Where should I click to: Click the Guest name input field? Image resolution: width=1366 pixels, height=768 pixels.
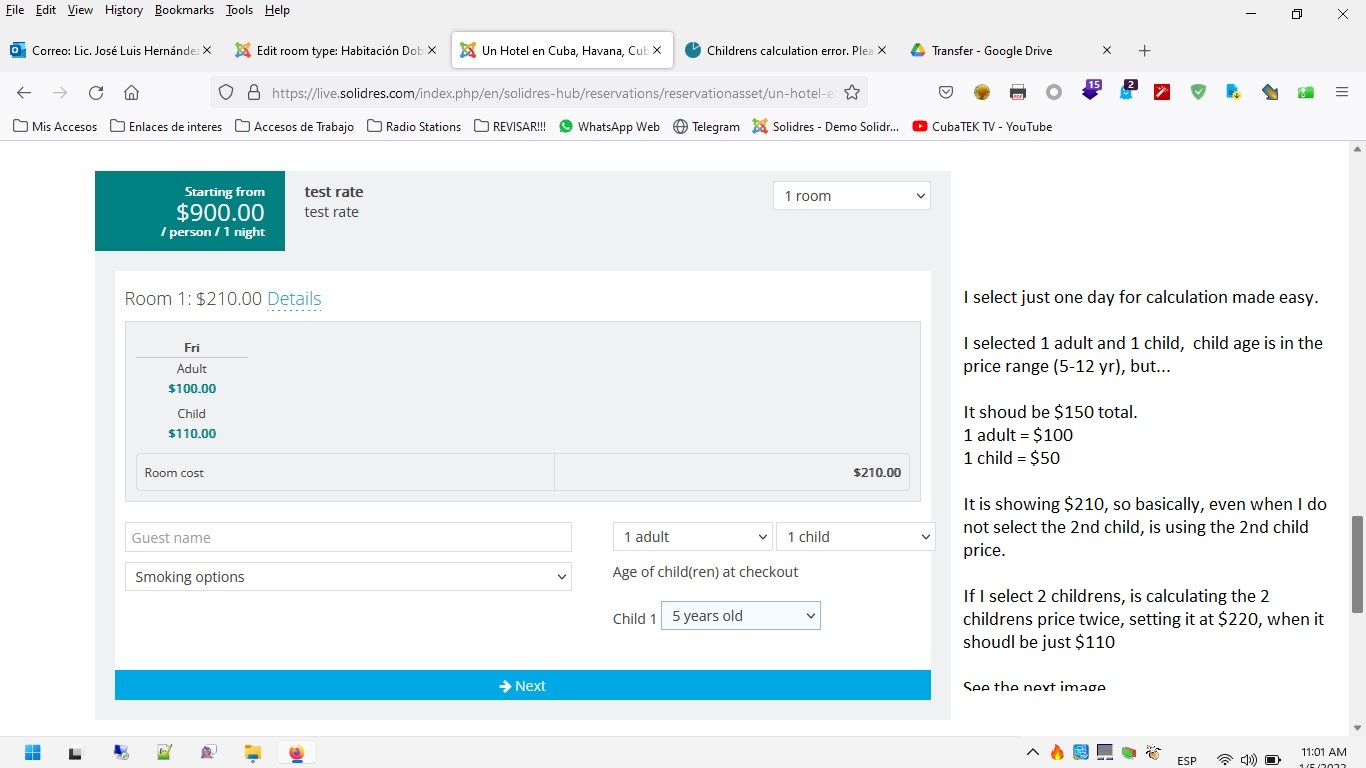[x=348, y=537]
